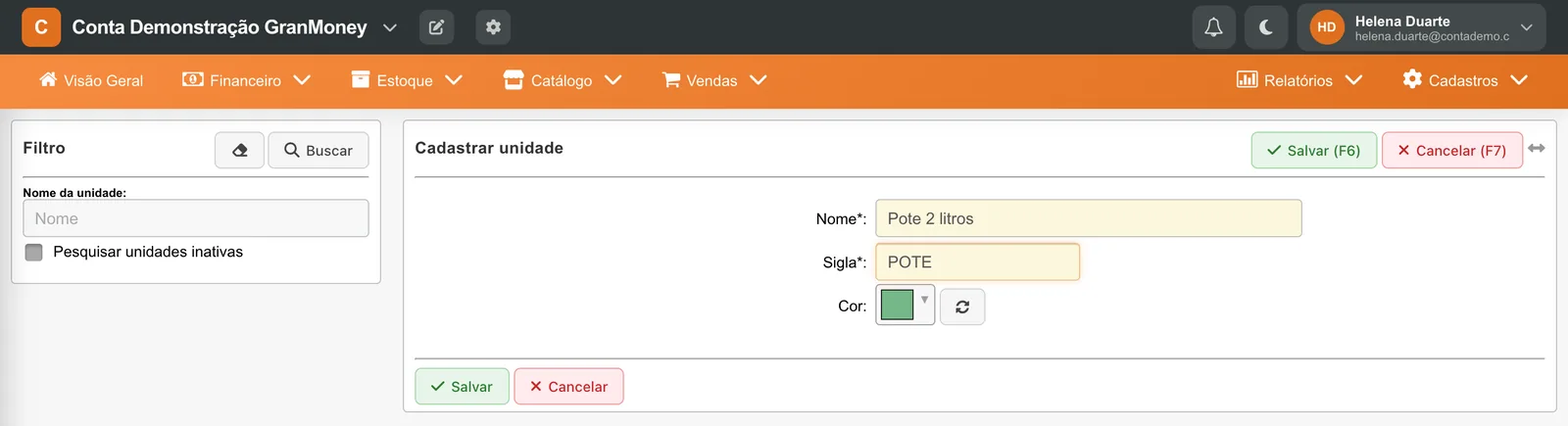Click the Sigla field containing POTE
Screen dimensions: 1568x426
pos(977,262)
